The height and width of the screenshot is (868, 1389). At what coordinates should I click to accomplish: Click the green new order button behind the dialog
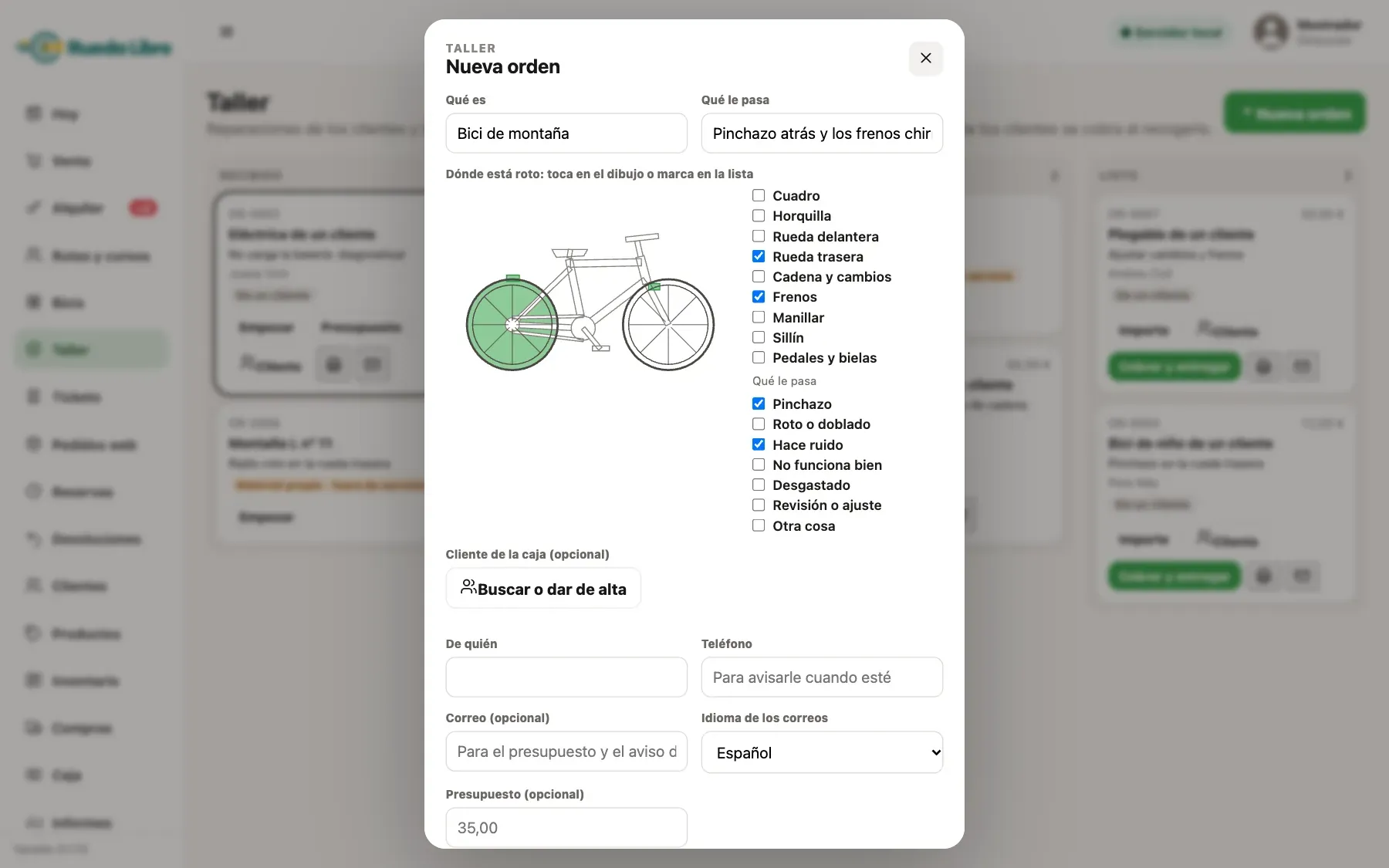point(1295,113)
